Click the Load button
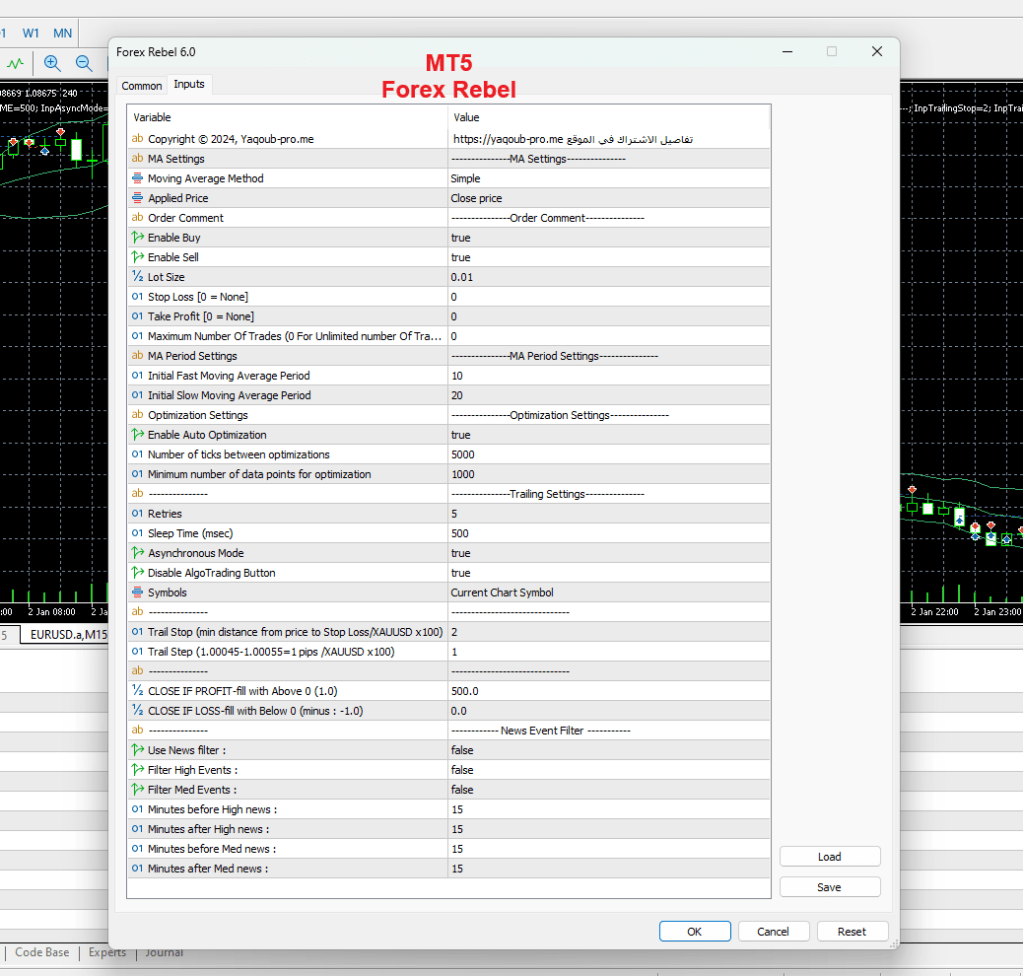This screenshot has width=1023, height=976. tap(829, 857)
